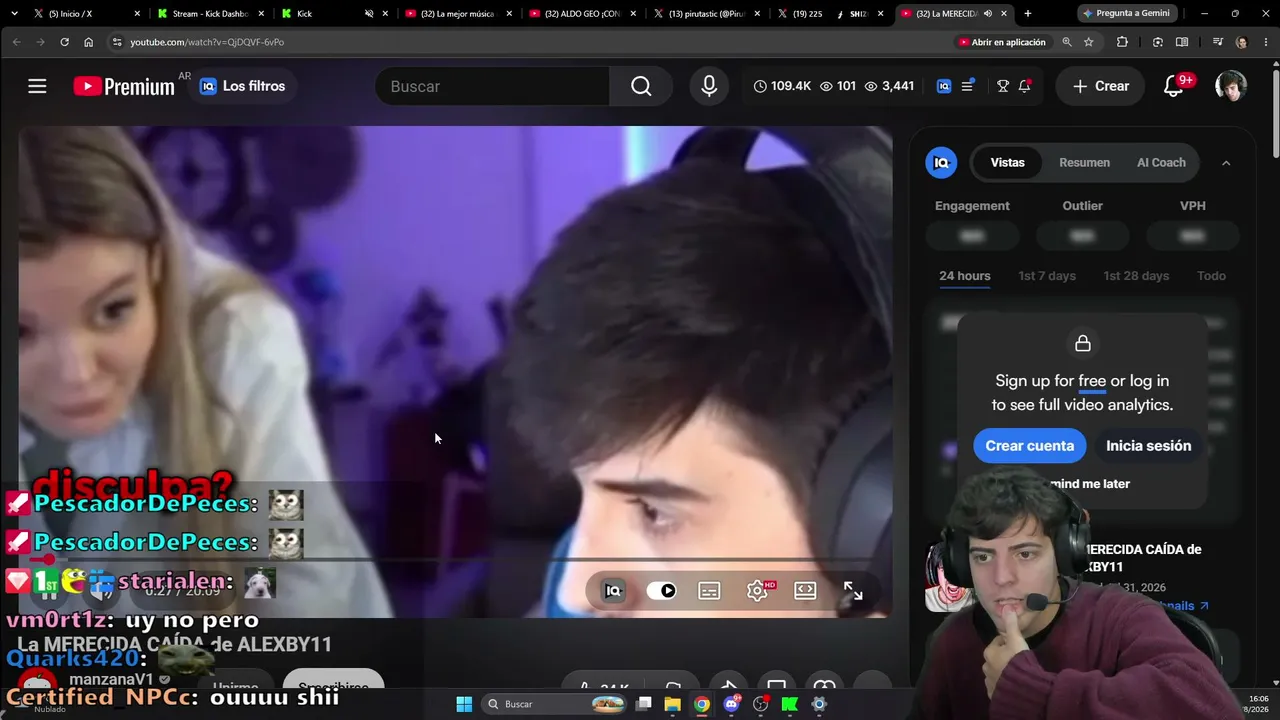
Task: Switch to the Vistas tab
Action: pos(1007,162)
